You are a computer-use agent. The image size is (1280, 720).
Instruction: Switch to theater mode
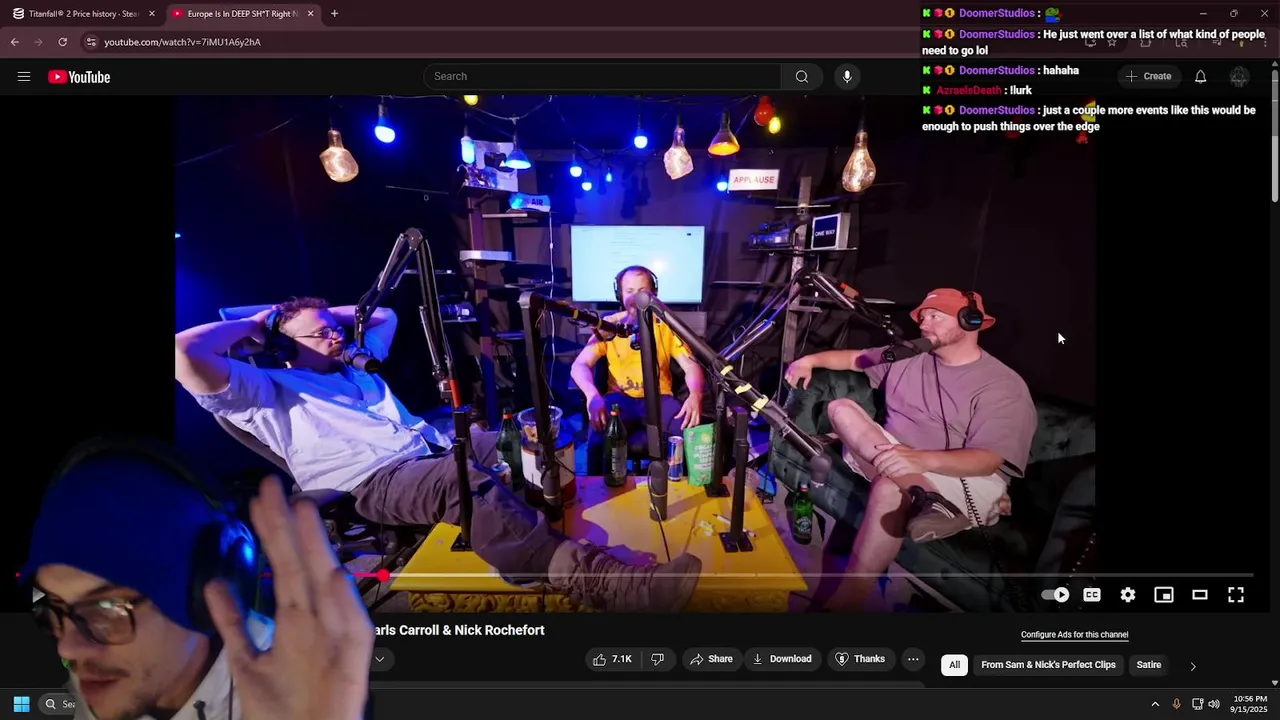1200,595
